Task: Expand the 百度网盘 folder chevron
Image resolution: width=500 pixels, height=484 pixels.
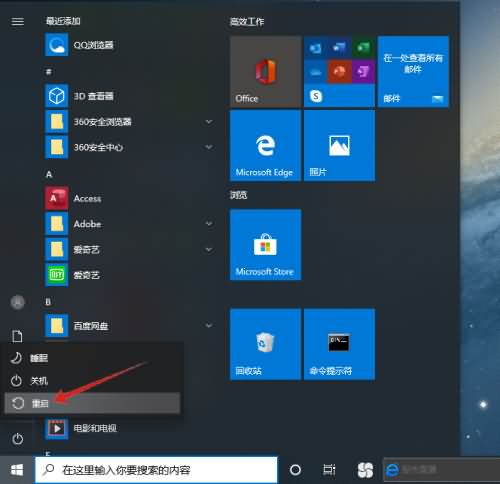Action: [x=209, y=326]
